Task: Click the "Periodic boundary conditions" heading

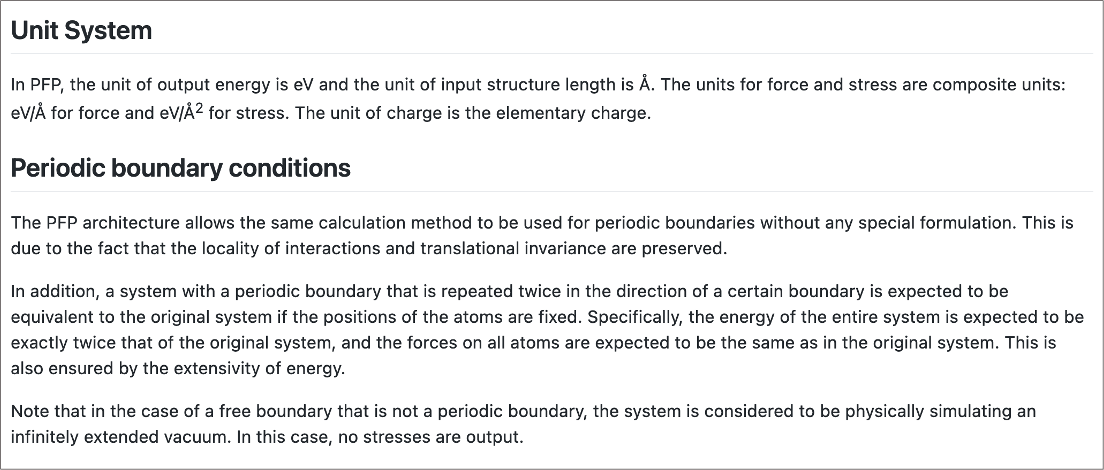Action: tap(180, 167)
